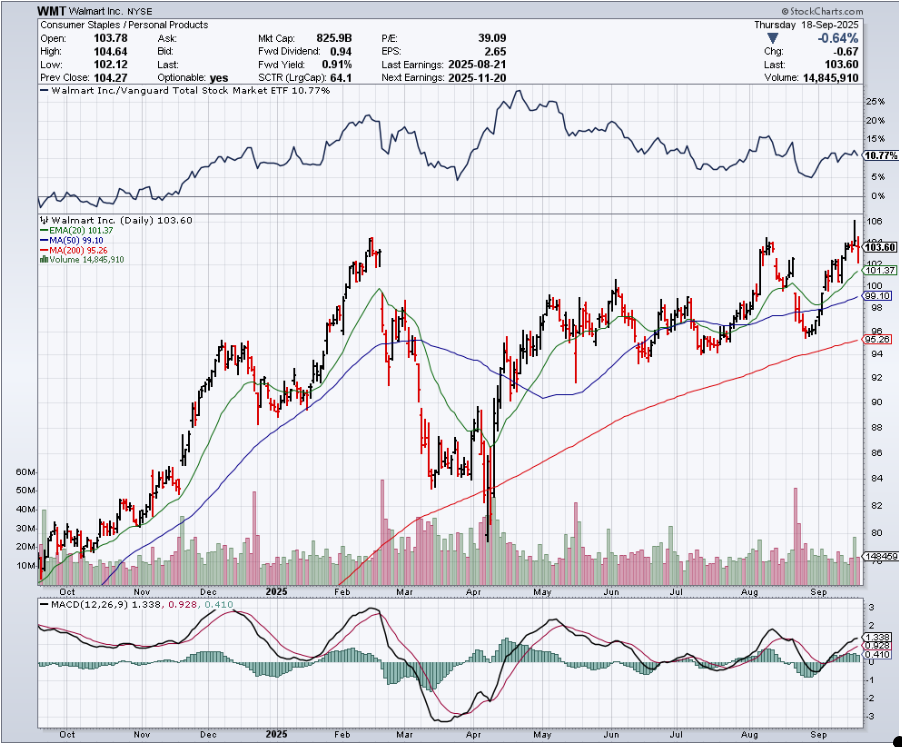Click the 2025 year label under the volume bars

click(x=277, y=592)
